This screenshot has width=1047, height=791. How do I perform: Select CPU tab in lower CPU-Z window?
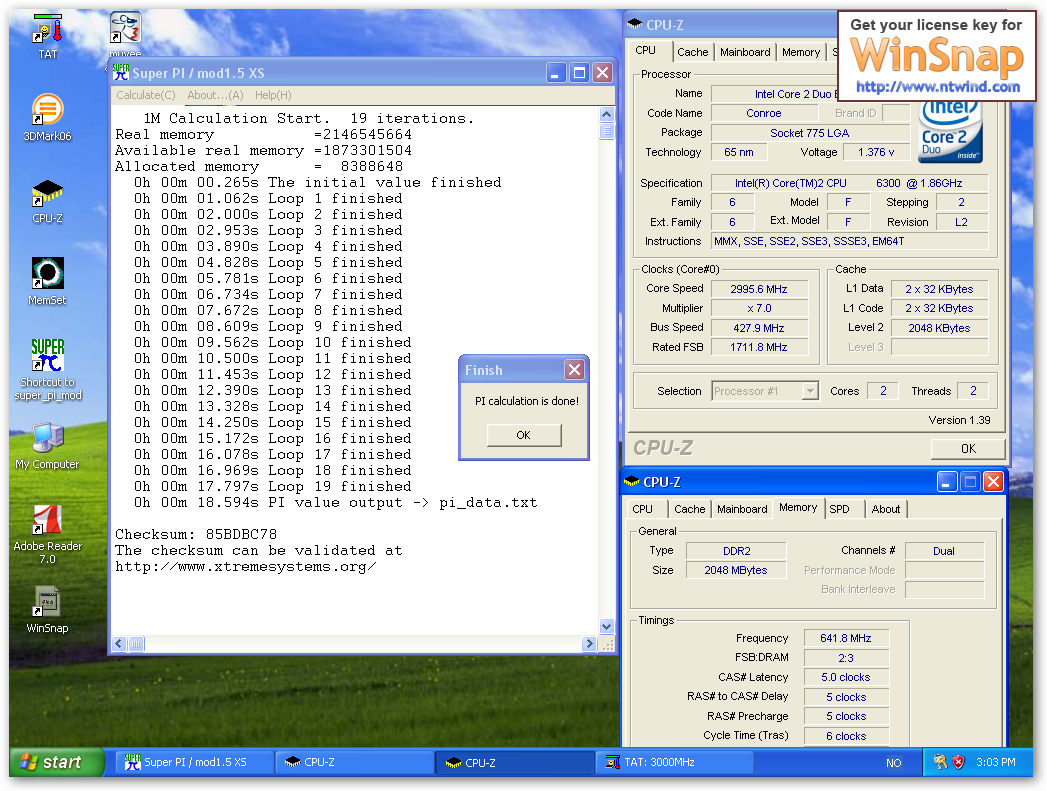(x=642, y=509)
